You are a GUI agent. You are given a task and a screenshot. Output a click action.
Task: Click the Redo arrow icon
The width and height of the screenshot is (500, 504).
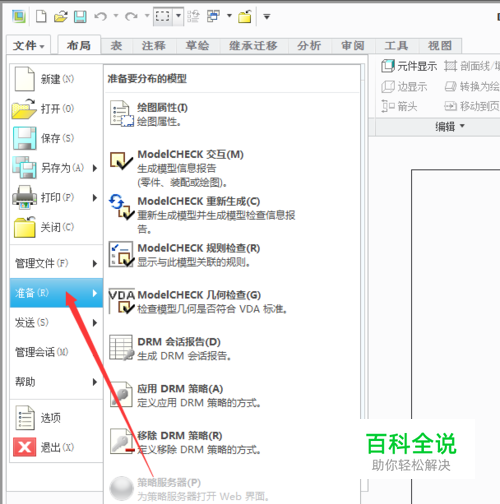[x=131, y=16]
